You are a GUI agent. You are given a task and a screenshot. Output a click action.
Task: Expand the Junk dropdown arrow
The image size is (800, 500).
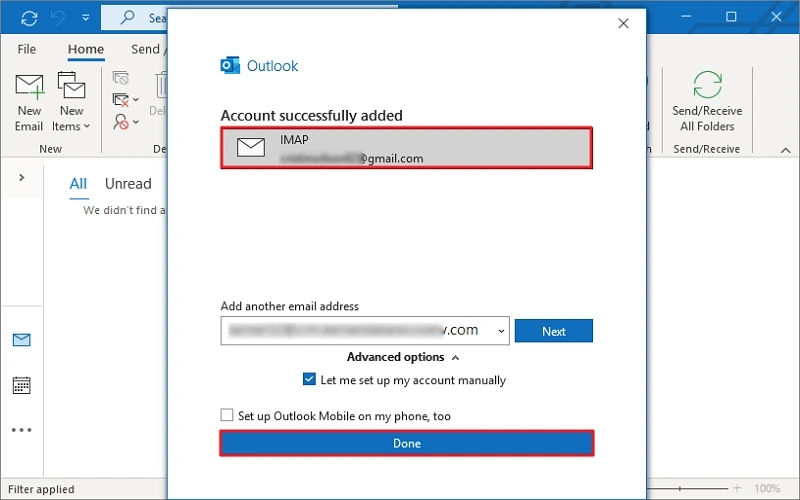[136, 122]
